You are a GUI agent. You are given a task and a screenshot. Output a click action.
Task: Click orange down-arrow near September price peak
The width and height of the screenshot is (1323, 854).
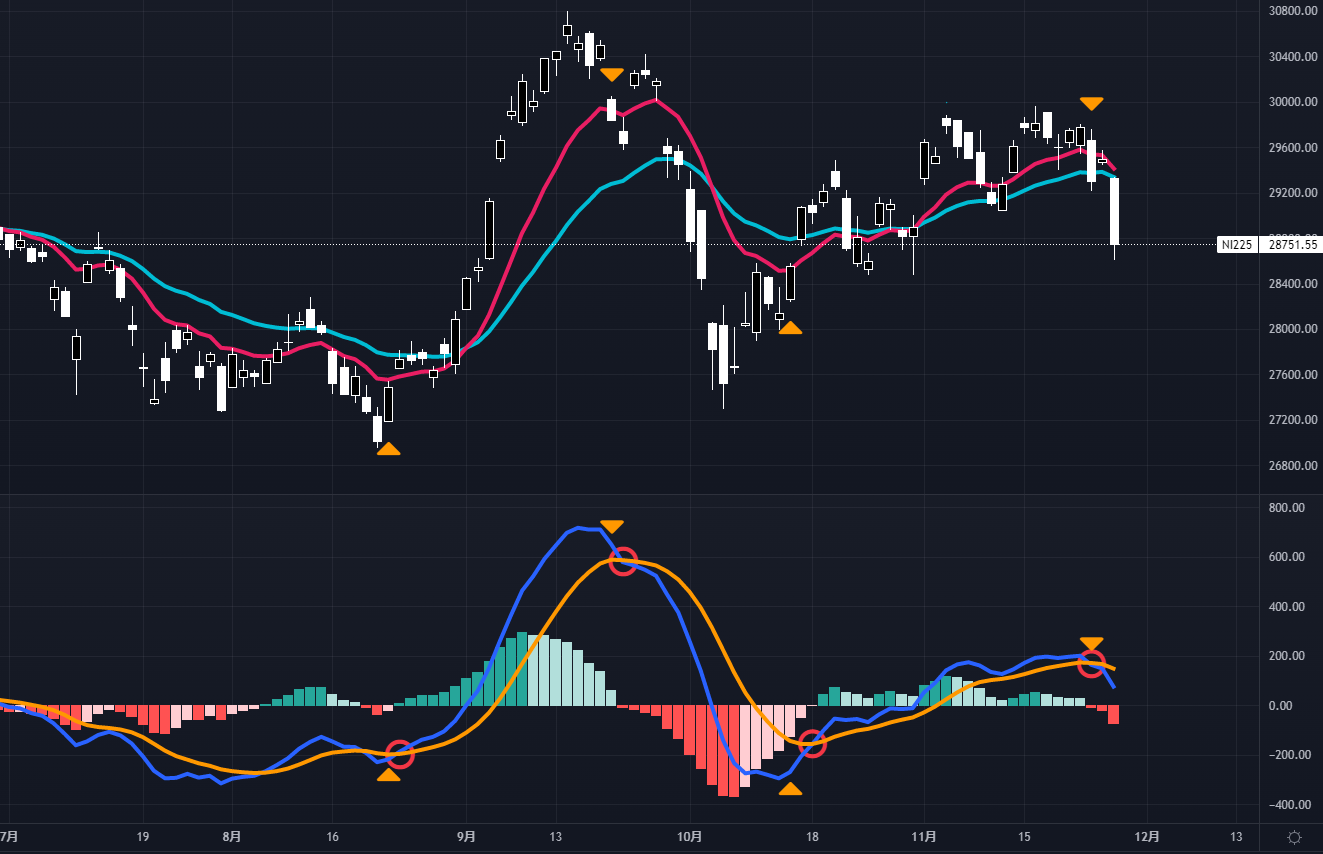click(x=612, y=75)
